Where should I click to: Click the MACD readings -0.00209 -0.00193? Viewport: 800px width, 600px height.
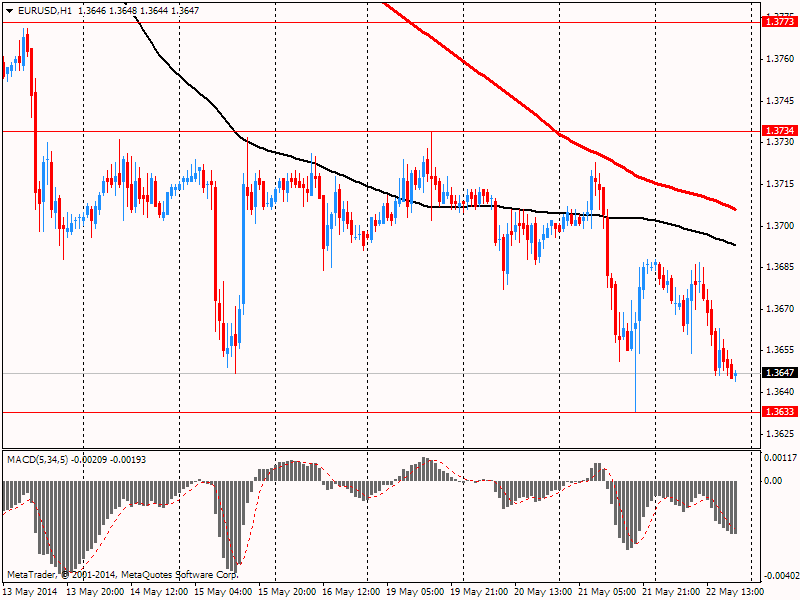(109, 460)
